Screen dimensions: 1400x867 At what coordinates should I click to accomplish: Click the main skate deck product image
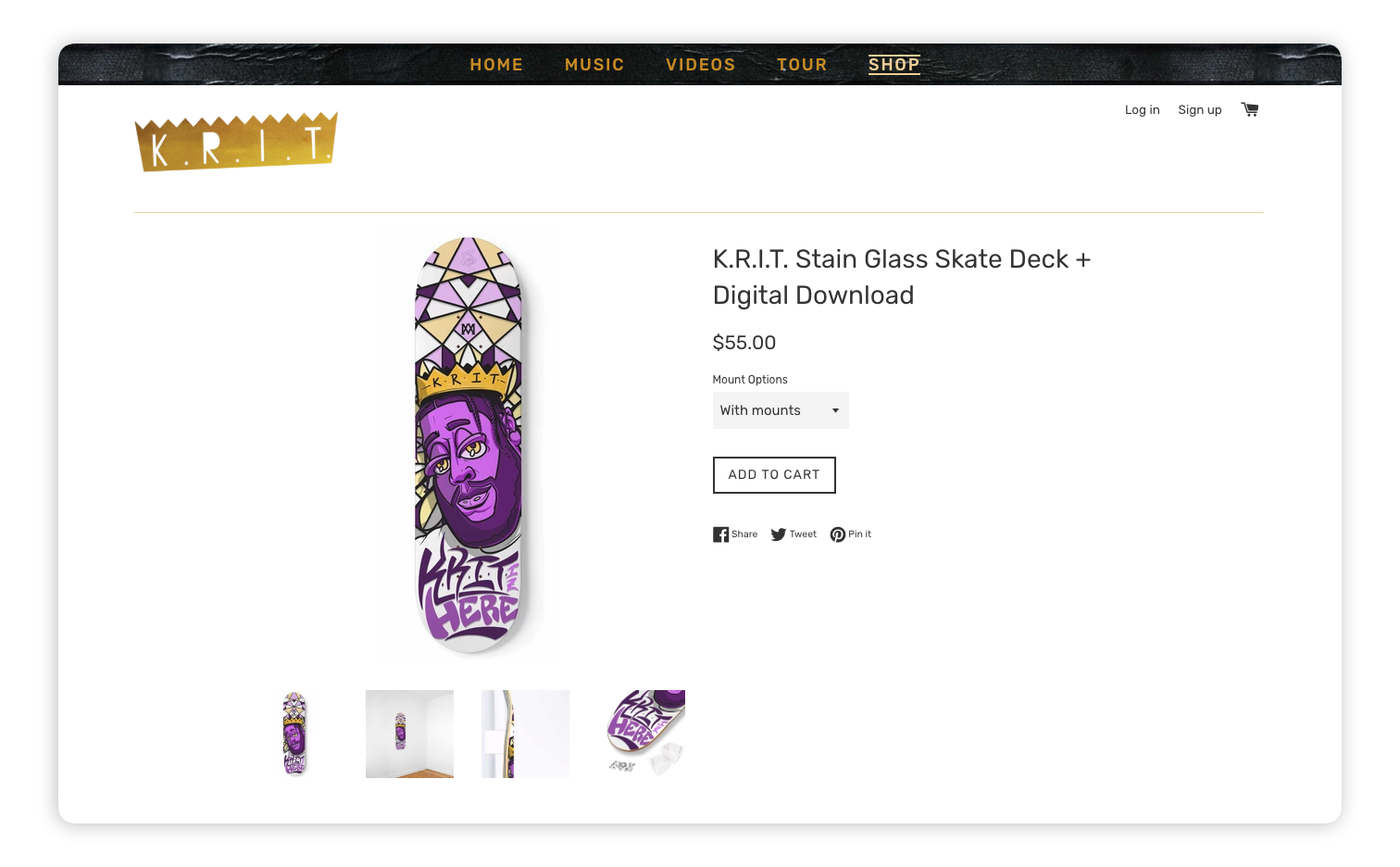(x=469, y=445)
